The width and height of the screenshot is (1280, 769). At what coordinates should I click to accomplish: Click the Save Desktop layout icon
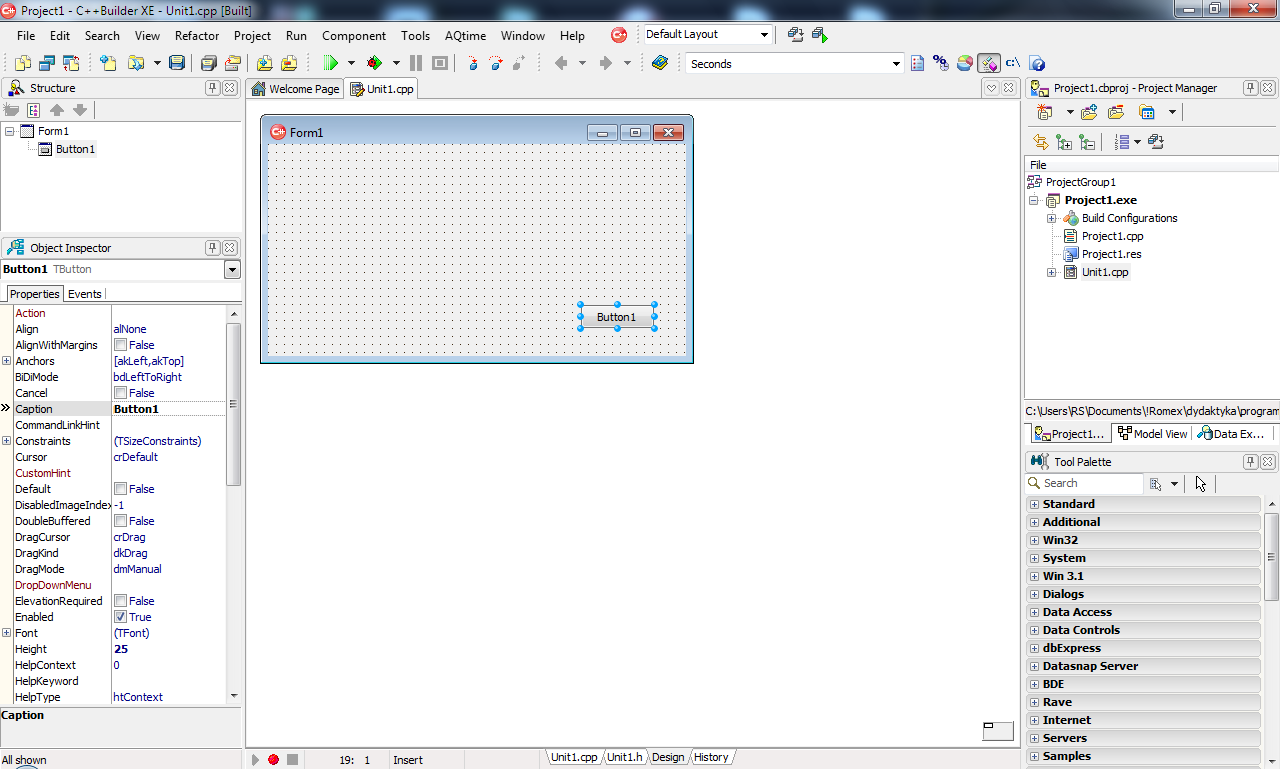tap(796, 35)
